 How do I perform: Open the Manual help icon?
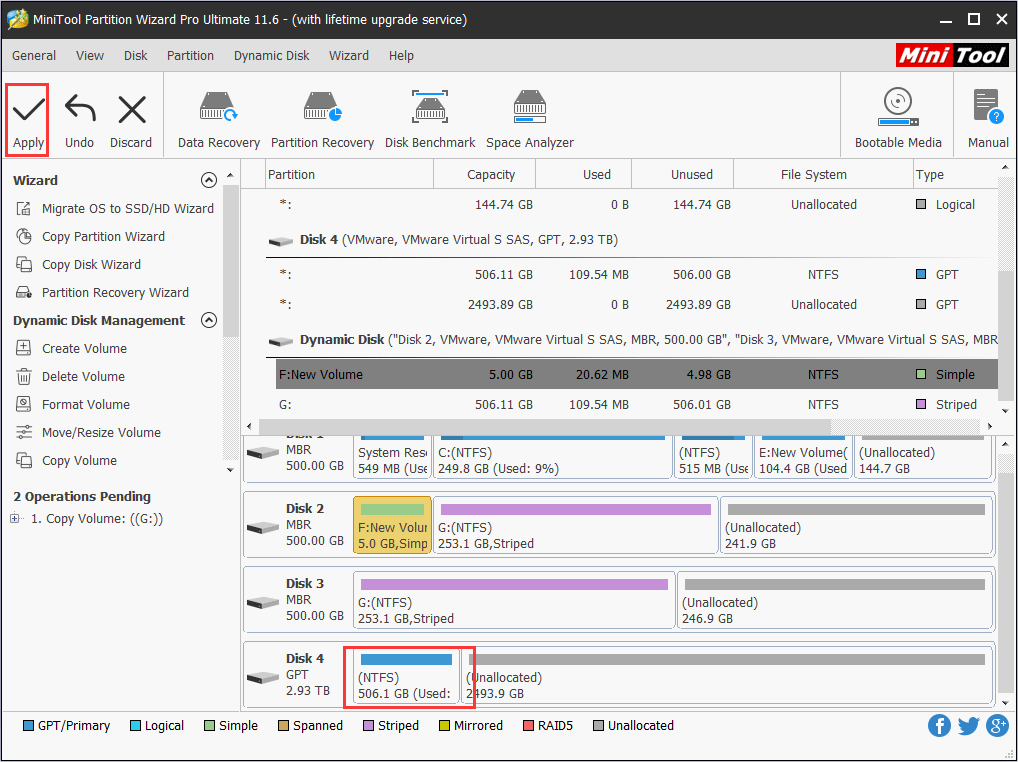988,120
